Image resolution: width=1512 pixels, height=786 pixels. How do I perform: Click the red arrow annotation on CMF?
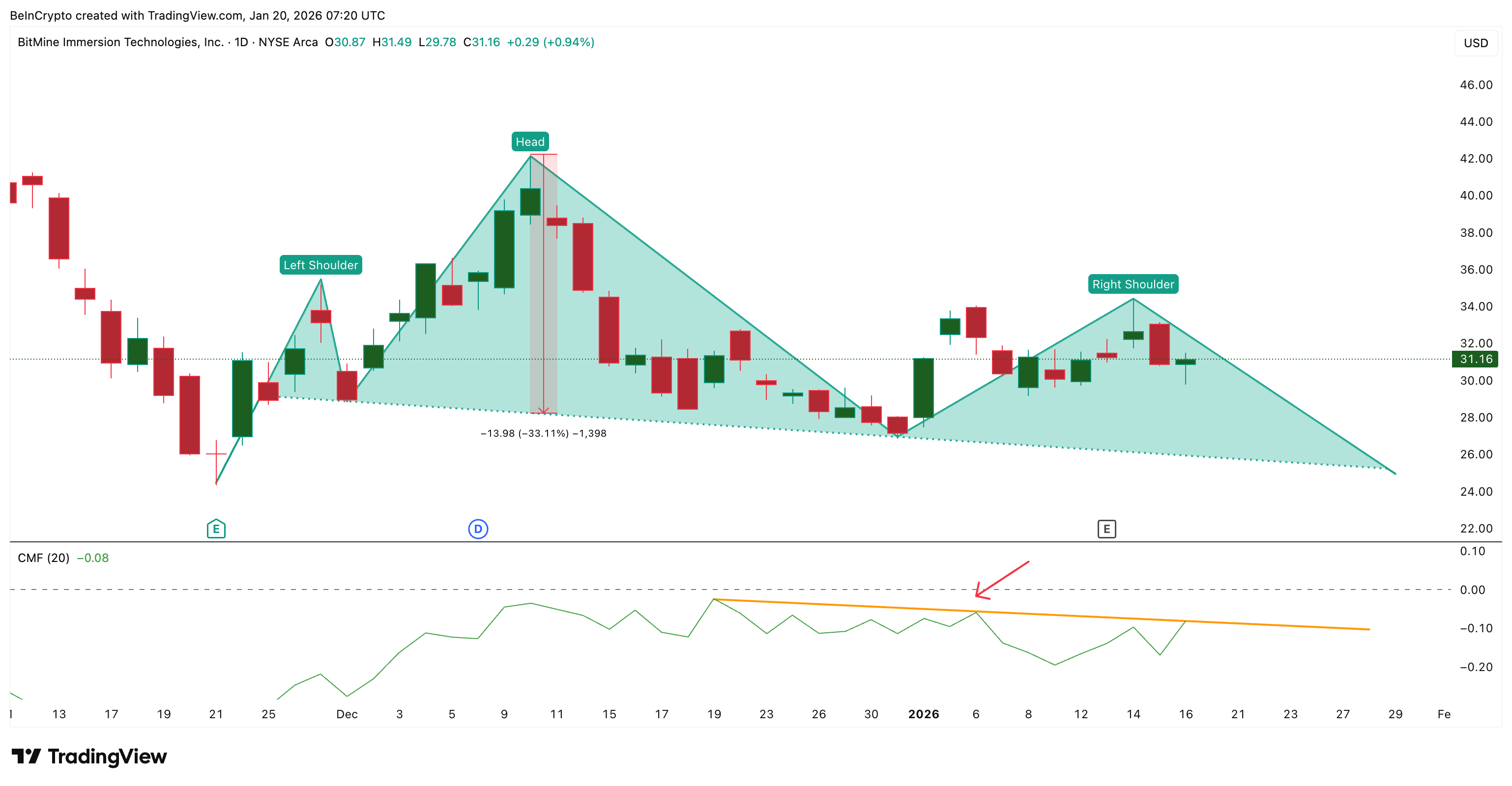(x=1003, y=580)
